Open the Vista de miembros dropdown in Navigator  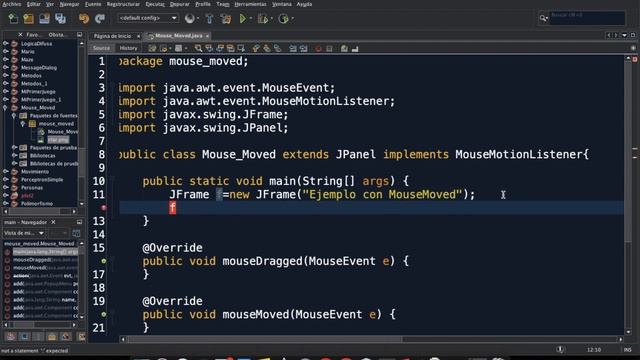24,233
